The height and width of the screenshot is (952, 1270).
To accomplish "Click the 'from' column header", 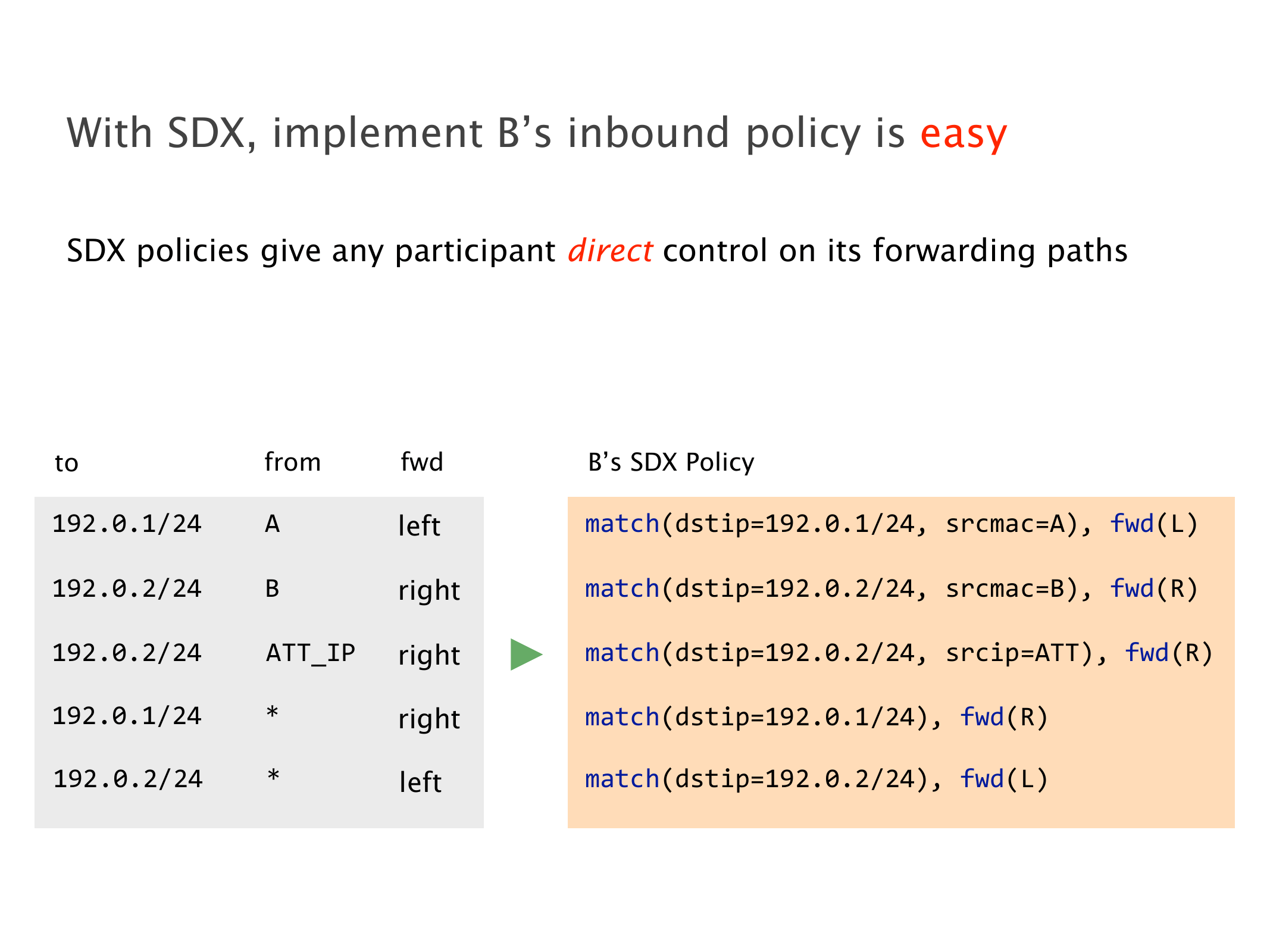I will (292, 462).
